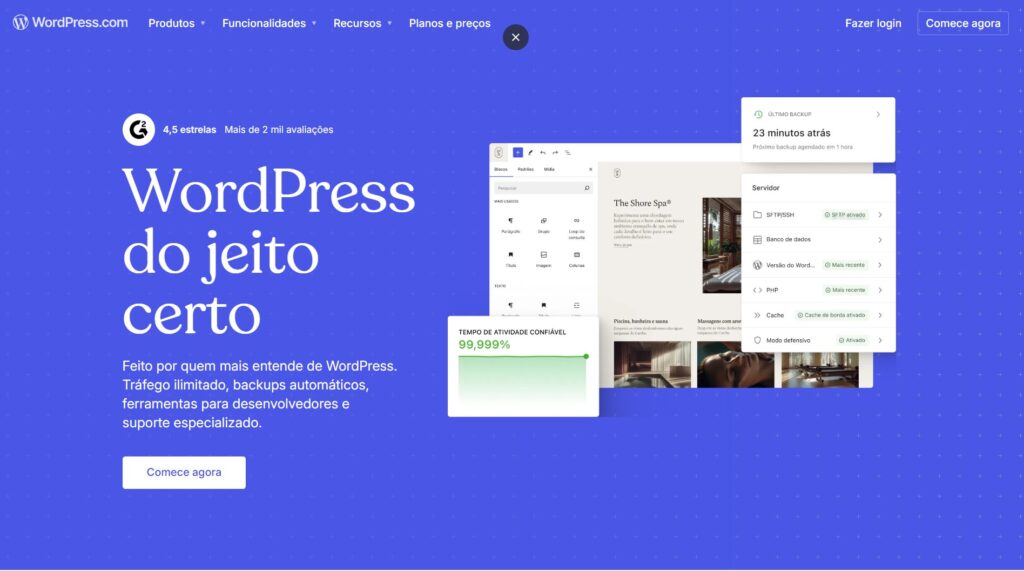Select the pencil edit tool in editor toolbar
1024x571 pixels.
(530, 152)
